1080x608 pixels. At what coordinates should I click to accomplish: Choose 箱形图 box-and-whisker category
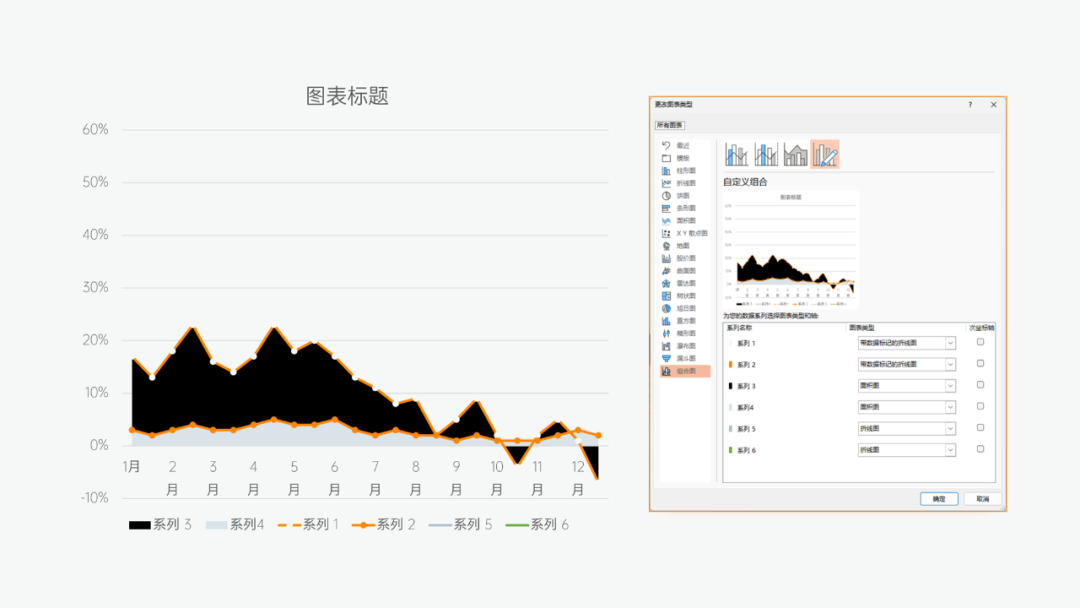point(684,333)
